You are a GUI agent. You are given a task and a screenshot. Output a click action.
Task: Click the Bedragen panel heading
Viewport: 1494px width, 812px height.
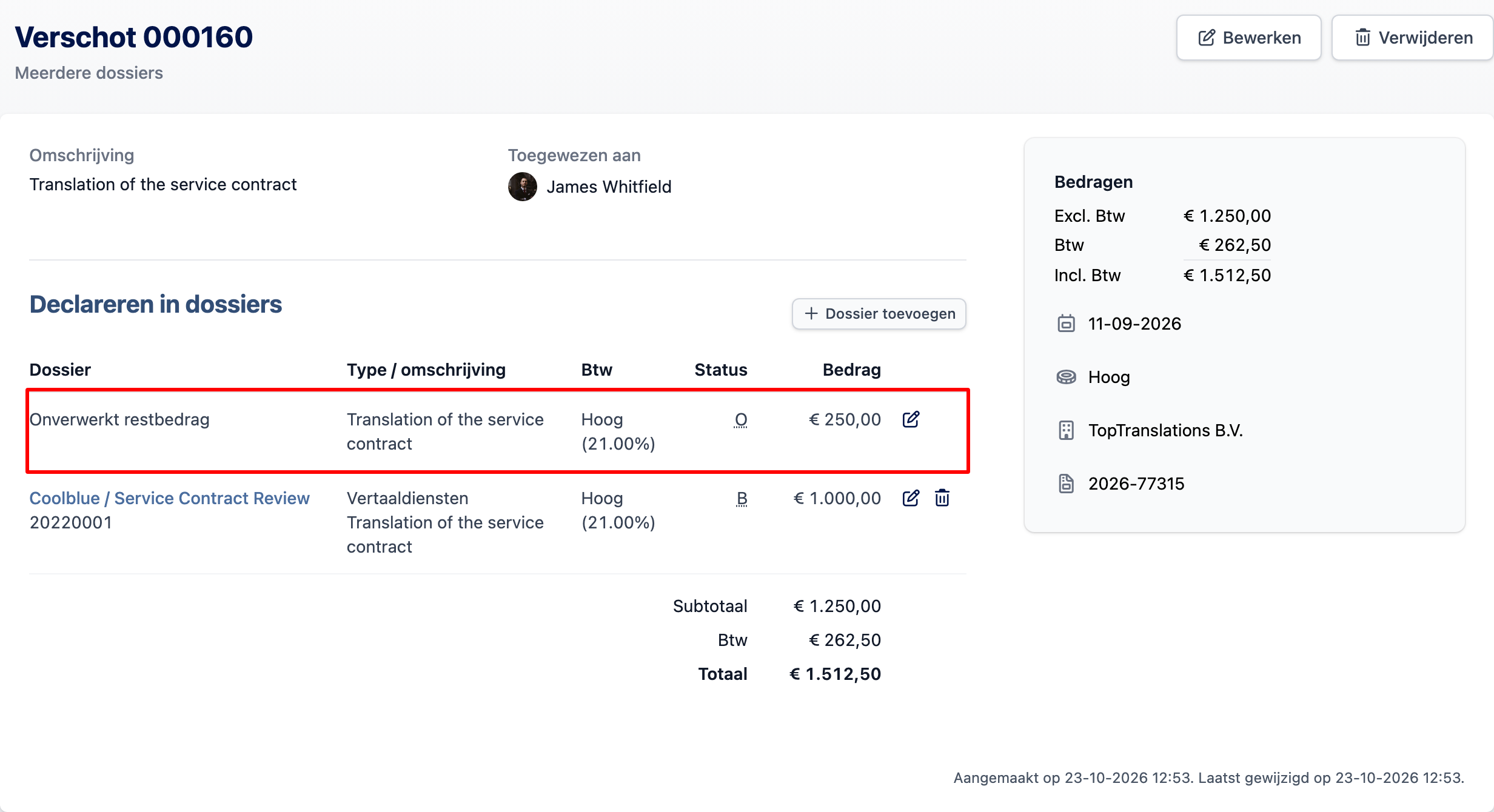1093,182
